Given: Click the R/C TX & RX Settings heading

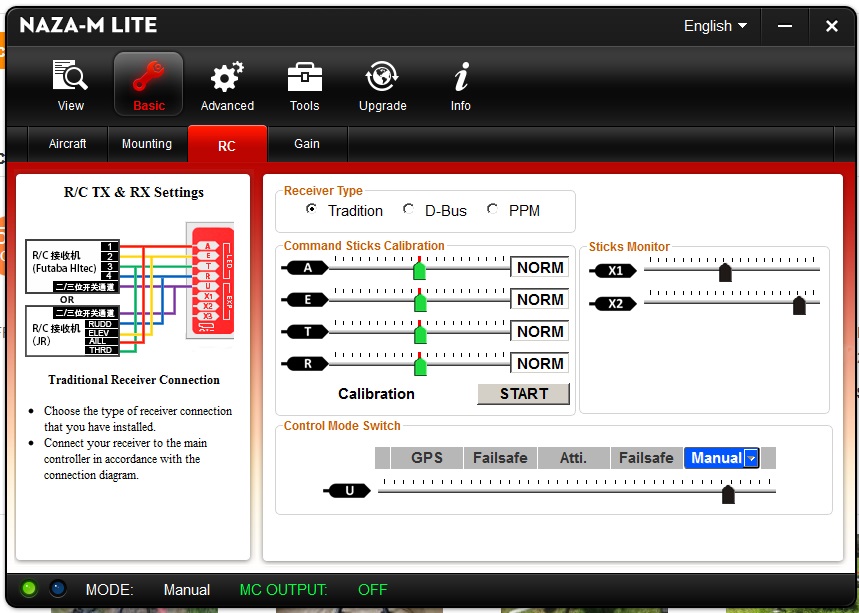Looking at the screenshot, I should tap(134, 192).
